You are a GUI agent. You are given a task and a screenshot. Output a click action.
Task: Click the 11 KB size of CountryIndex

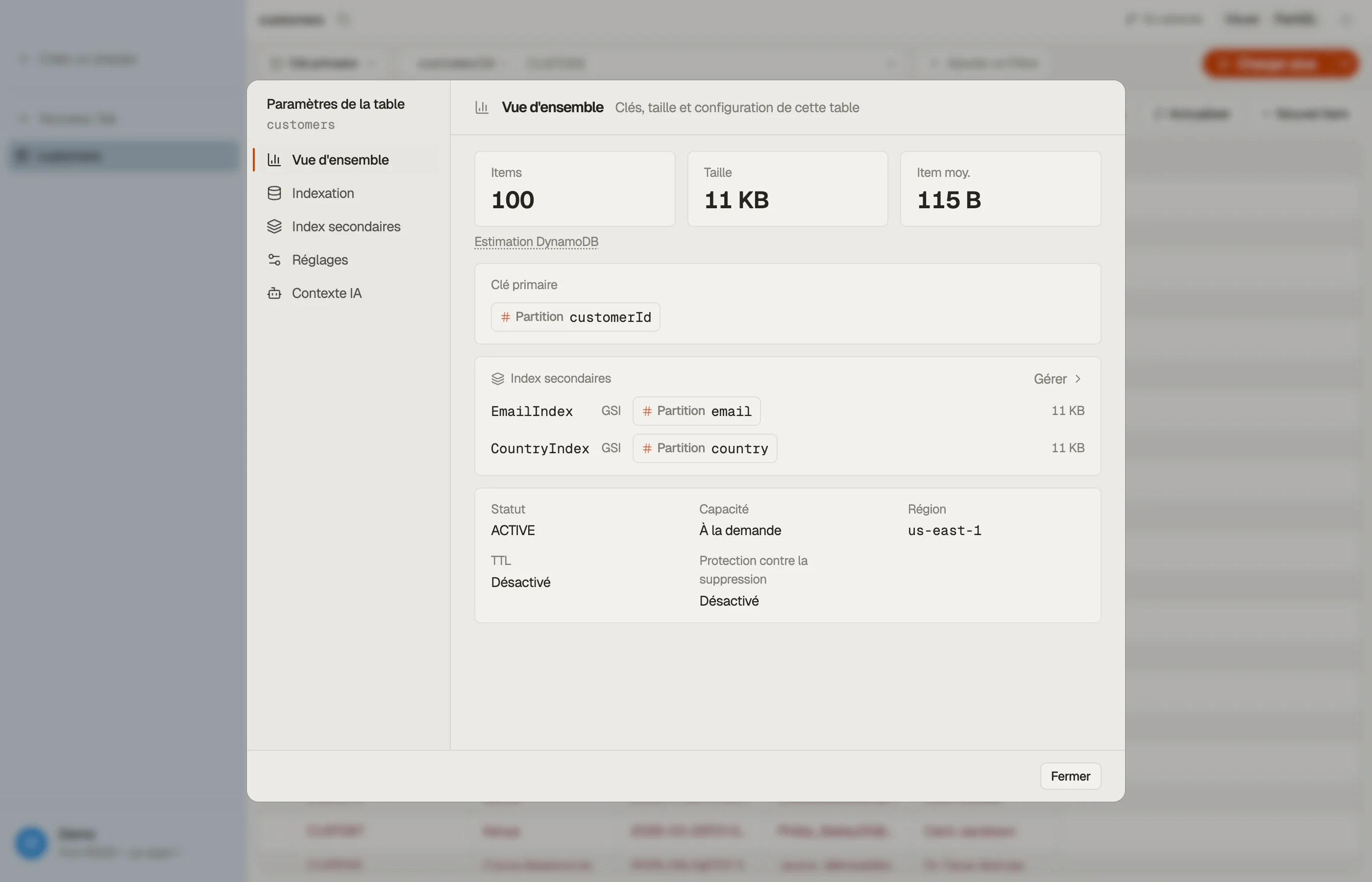[1067, 448]
